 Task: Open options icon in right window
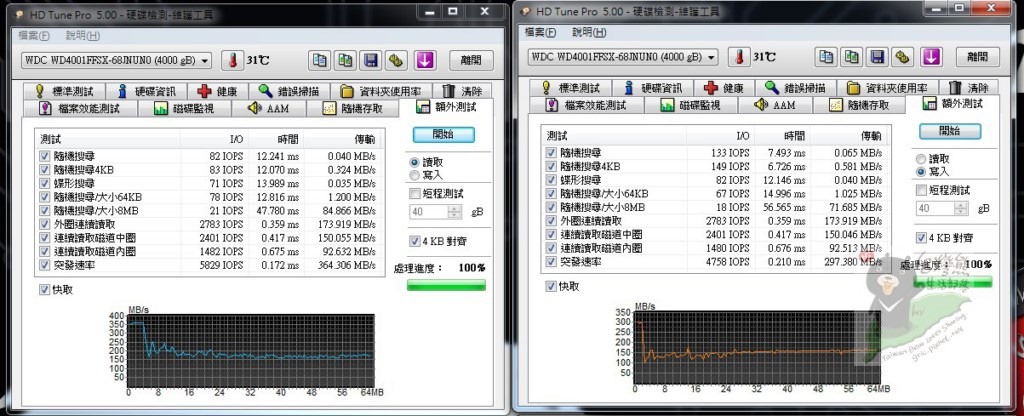point(903,57)
